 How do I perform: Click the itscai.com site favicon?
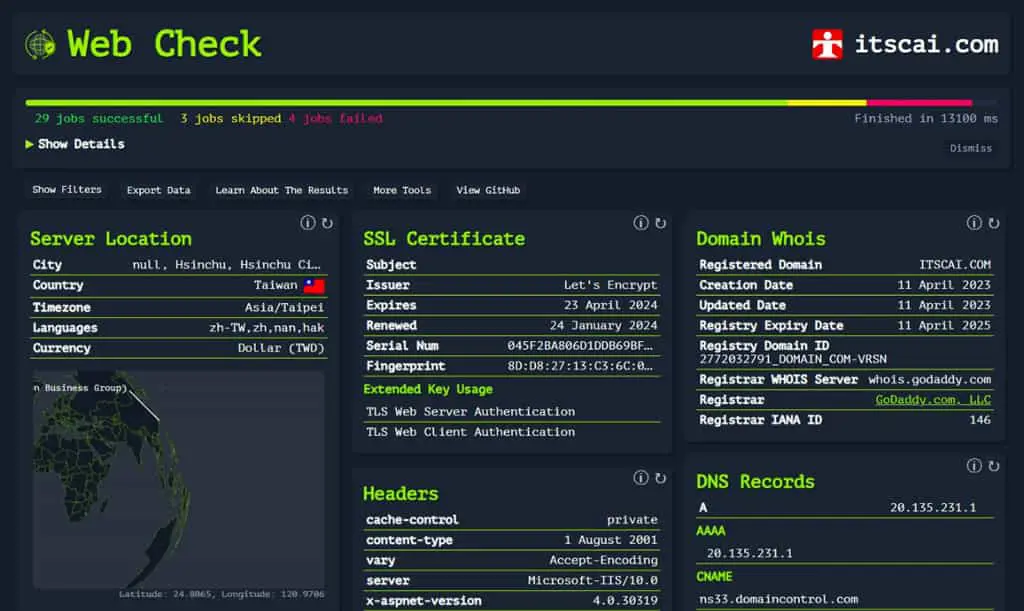827,44
